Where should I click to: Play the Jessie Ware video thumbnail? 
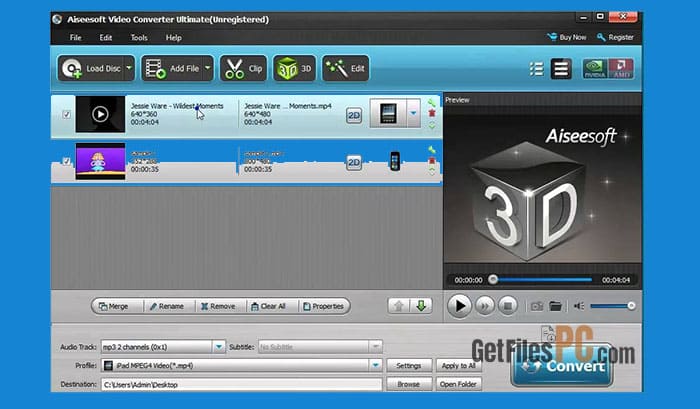click(x=100, y=114)
